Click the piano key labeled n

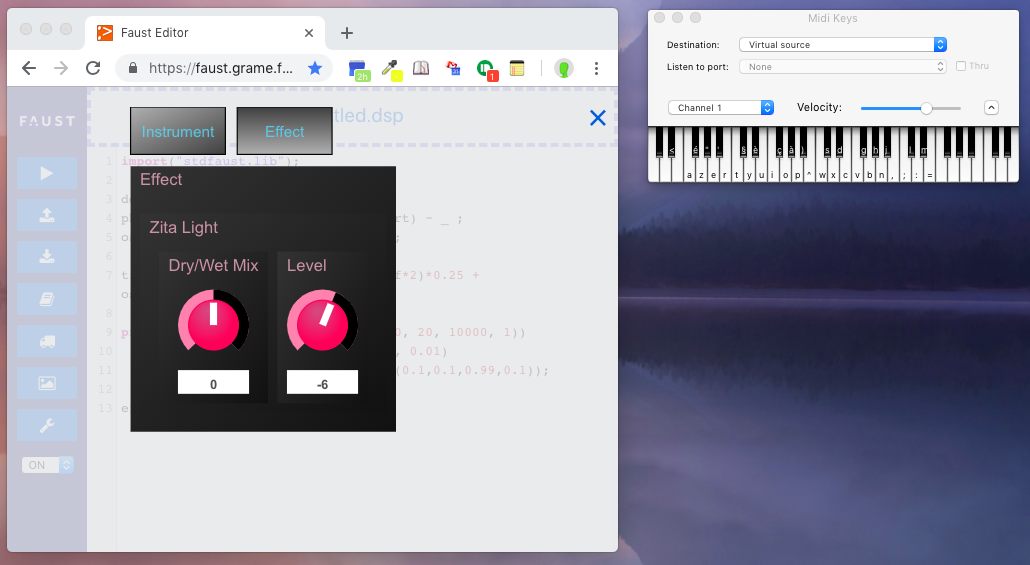[x=881, y=171]
